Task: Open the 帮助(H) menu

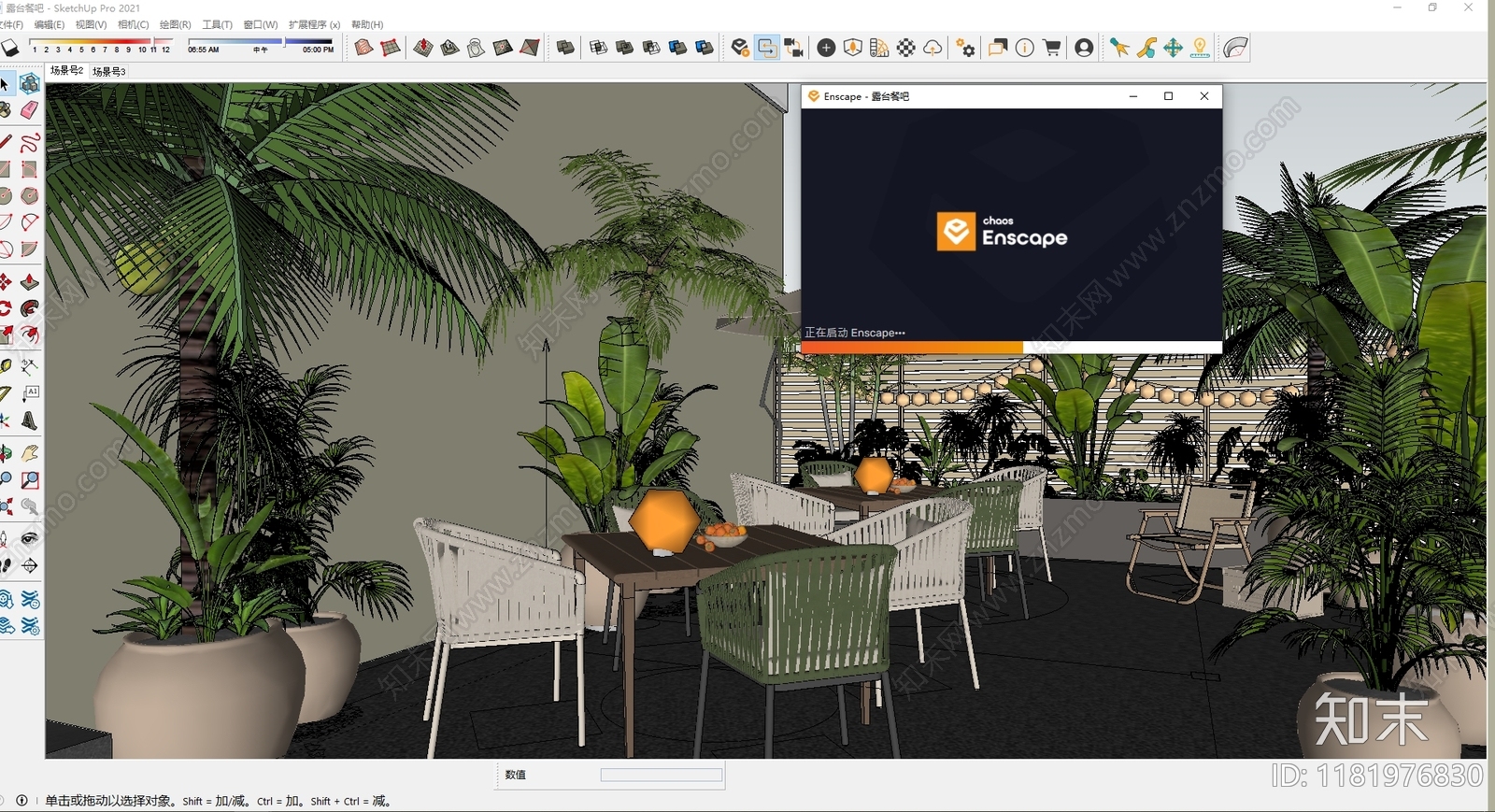Action: pyautogui.click(x=367, y=25)
